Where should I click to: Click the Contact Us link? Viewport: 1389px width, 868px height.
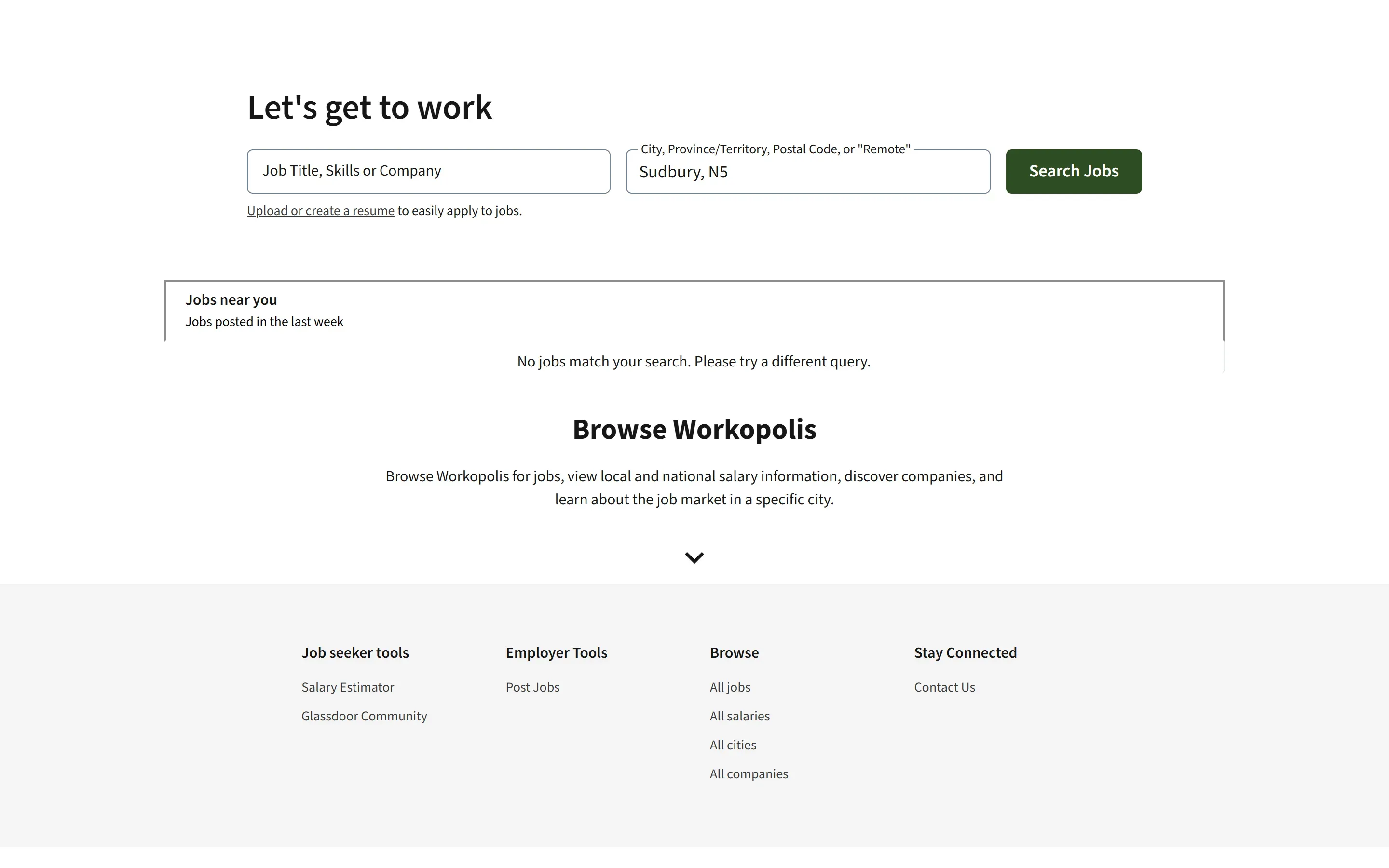944,687
